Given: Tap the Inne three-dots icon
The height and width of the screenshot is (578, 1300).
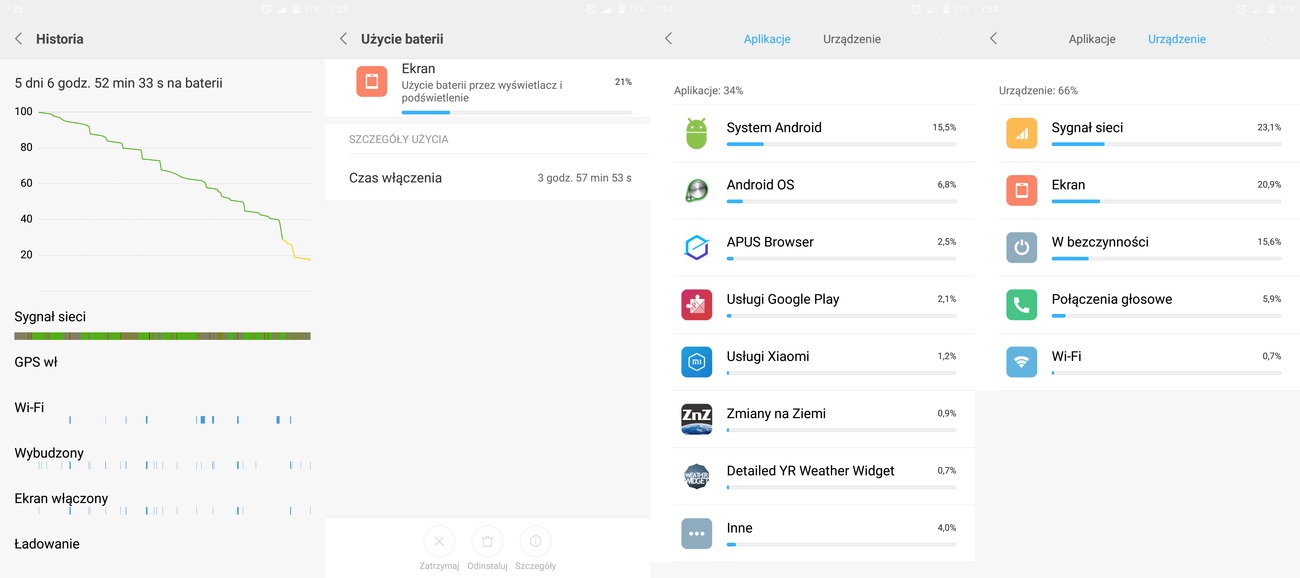Looking at the screenshot, I should click(696, 533).
